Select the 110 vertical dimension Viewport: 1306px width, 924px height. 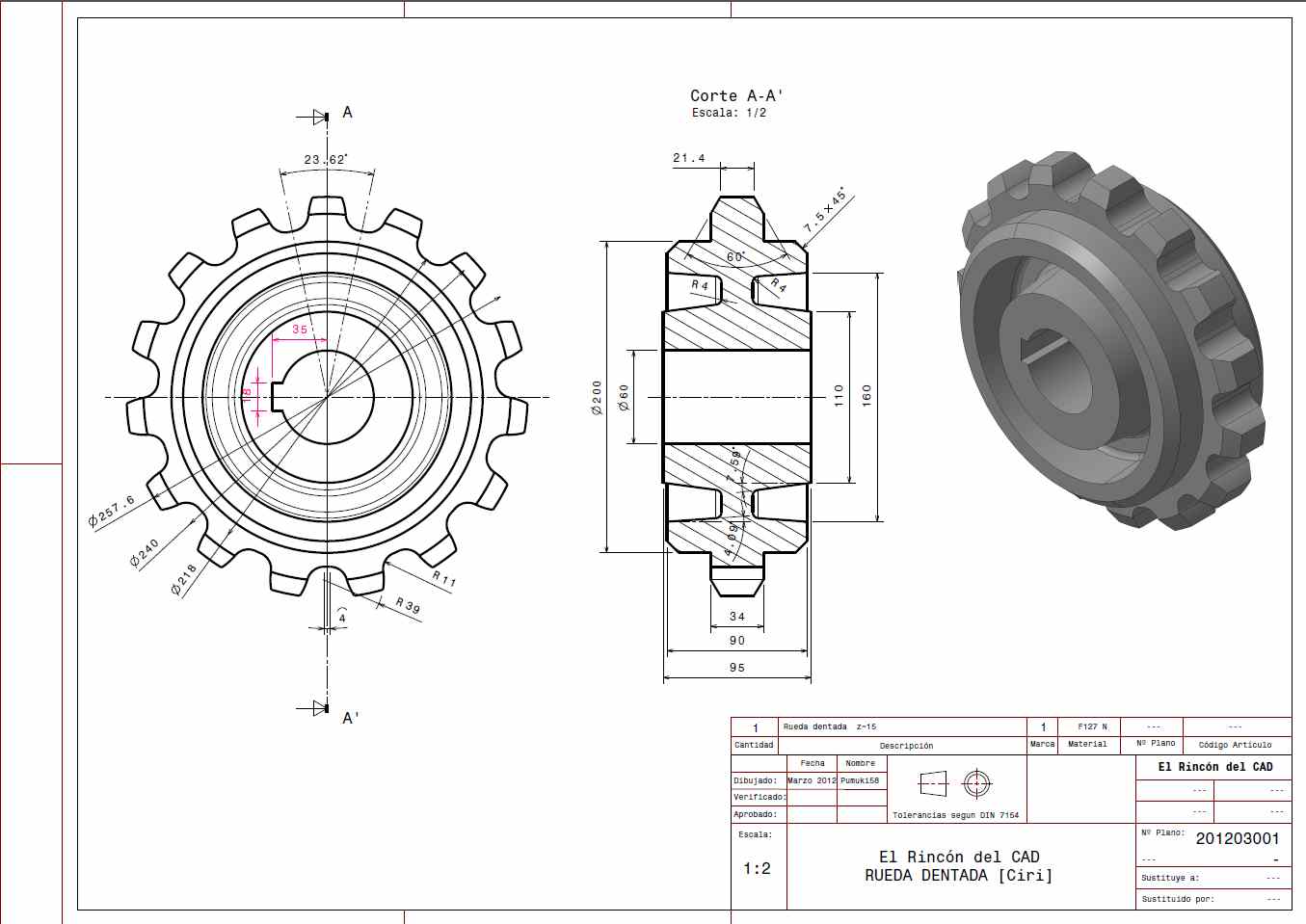[839, 395]
